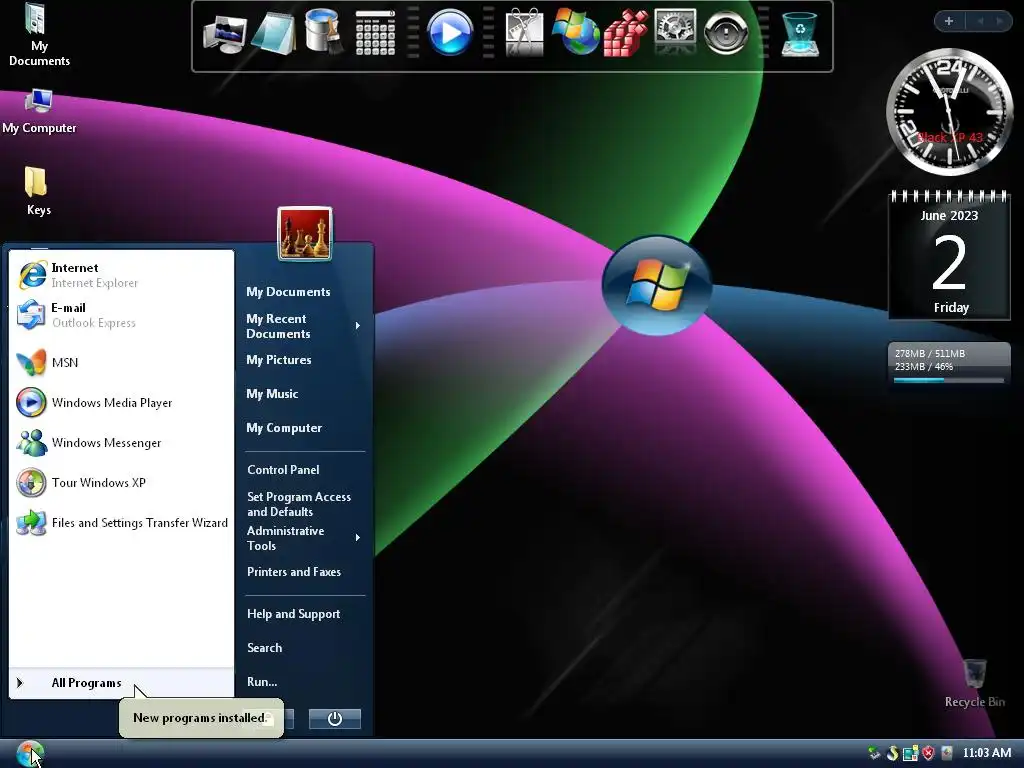The image size is (1024, 768).
Task: Click the round metallic power dock icon
Action: tap(726, 33)
